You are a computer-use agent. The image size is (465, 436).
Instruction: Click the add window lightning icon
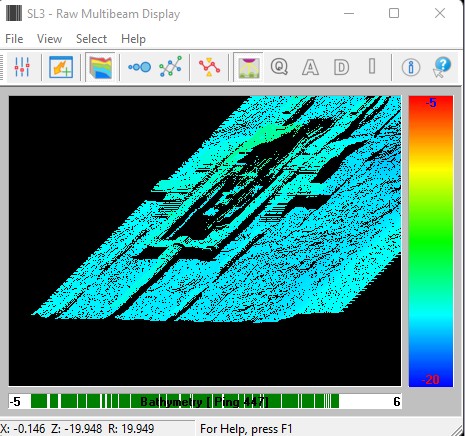pyautogui.click(x=61, y=67)
